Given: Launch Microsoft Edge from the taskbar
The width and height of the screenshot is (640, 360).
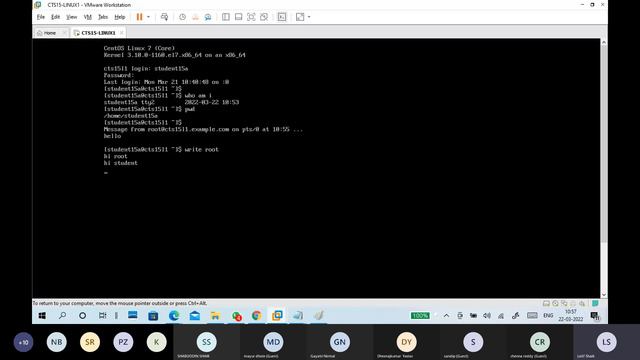Looking at the screenshot, I should tap(174, 316).
